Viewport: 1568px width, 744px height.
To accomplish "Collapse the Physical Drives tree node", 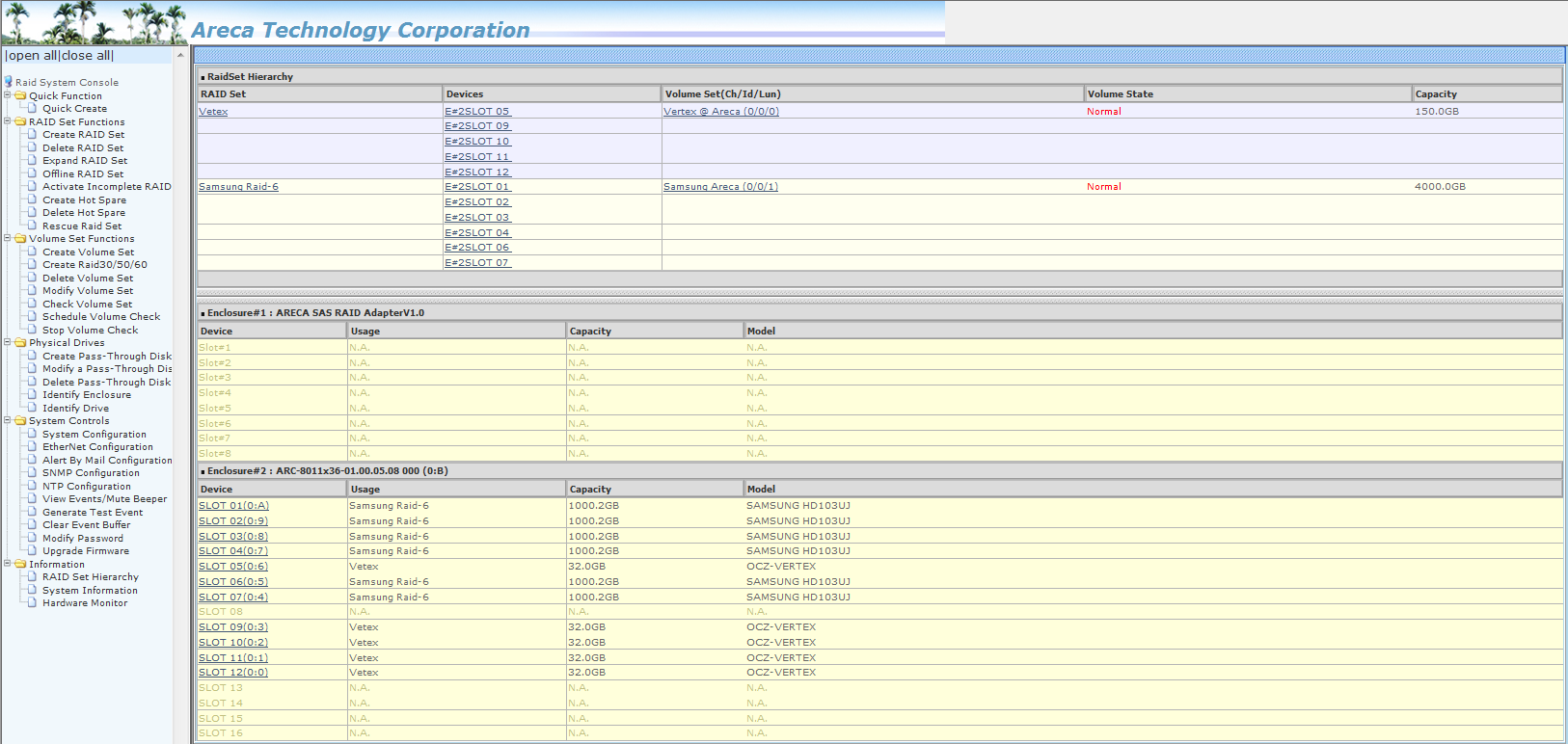I will point(8,342).
